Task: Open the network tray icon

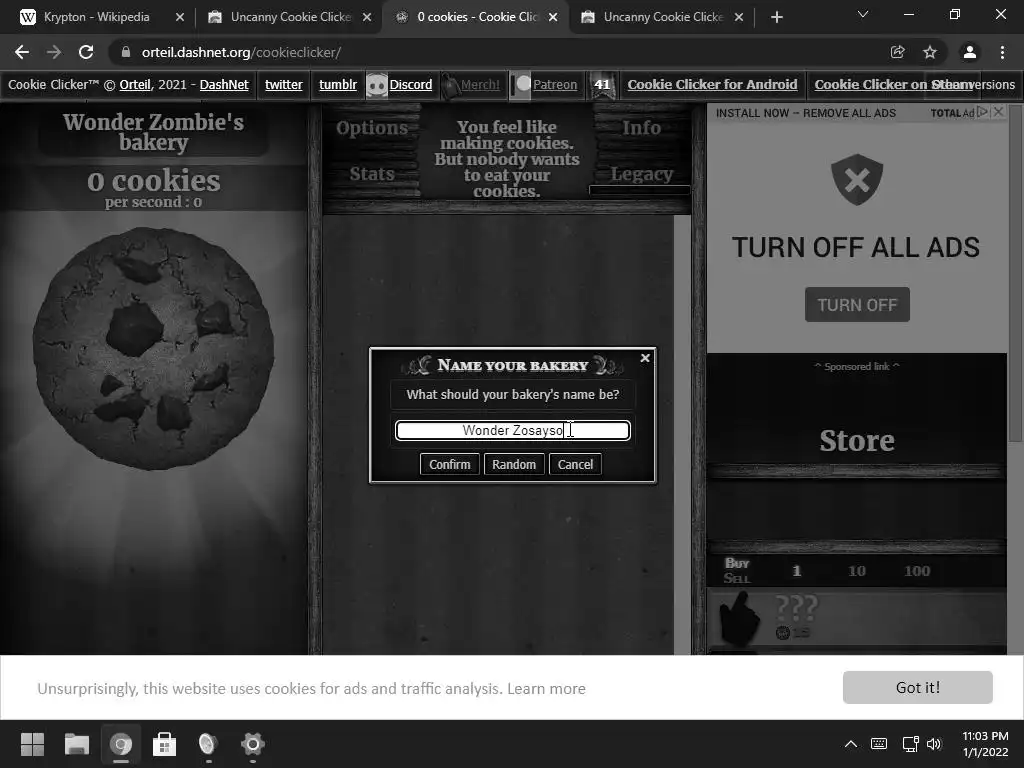Action: tap(910, 744)
